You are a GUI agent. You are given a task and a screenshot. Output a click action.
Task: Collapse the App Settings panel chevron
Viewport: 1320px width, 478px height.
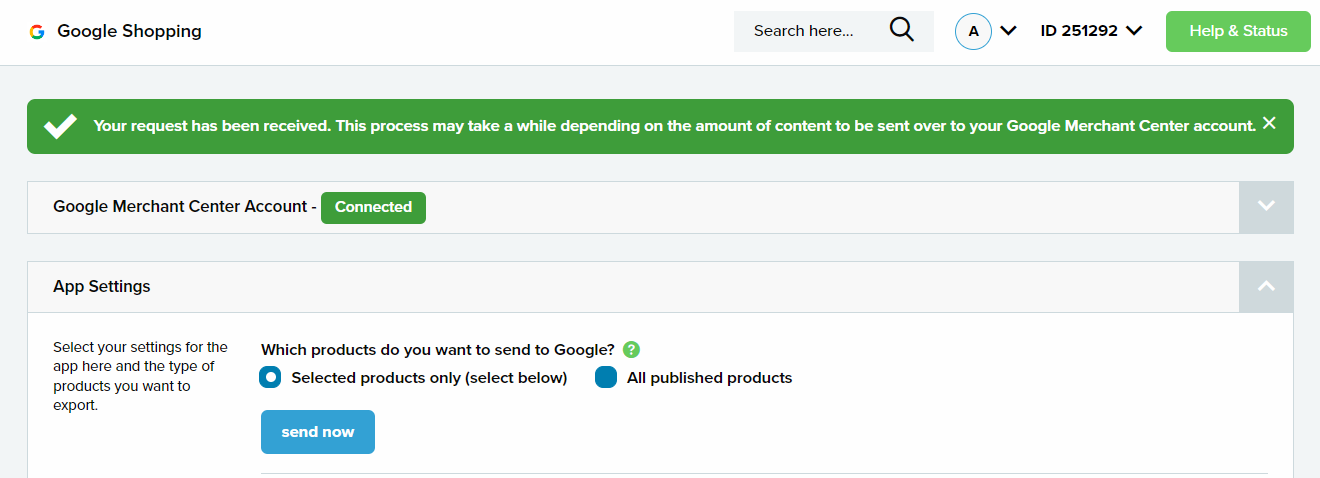click(1266, 287)
